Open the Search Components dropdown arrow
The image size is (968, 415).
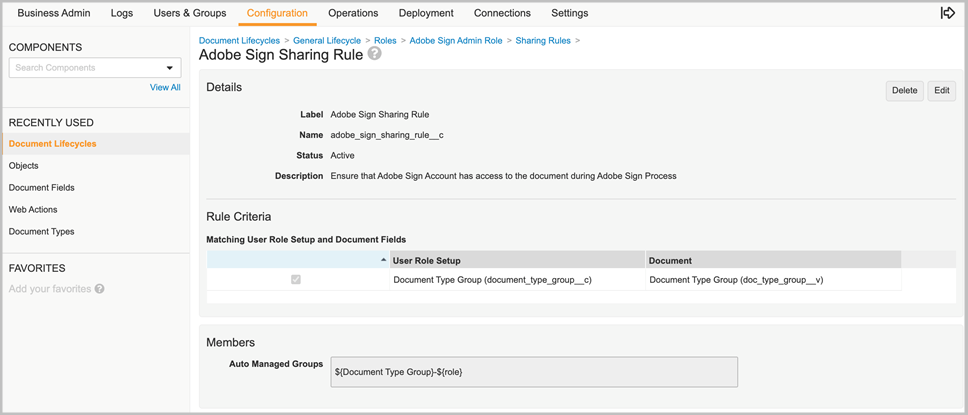click(x=169, y=68)
